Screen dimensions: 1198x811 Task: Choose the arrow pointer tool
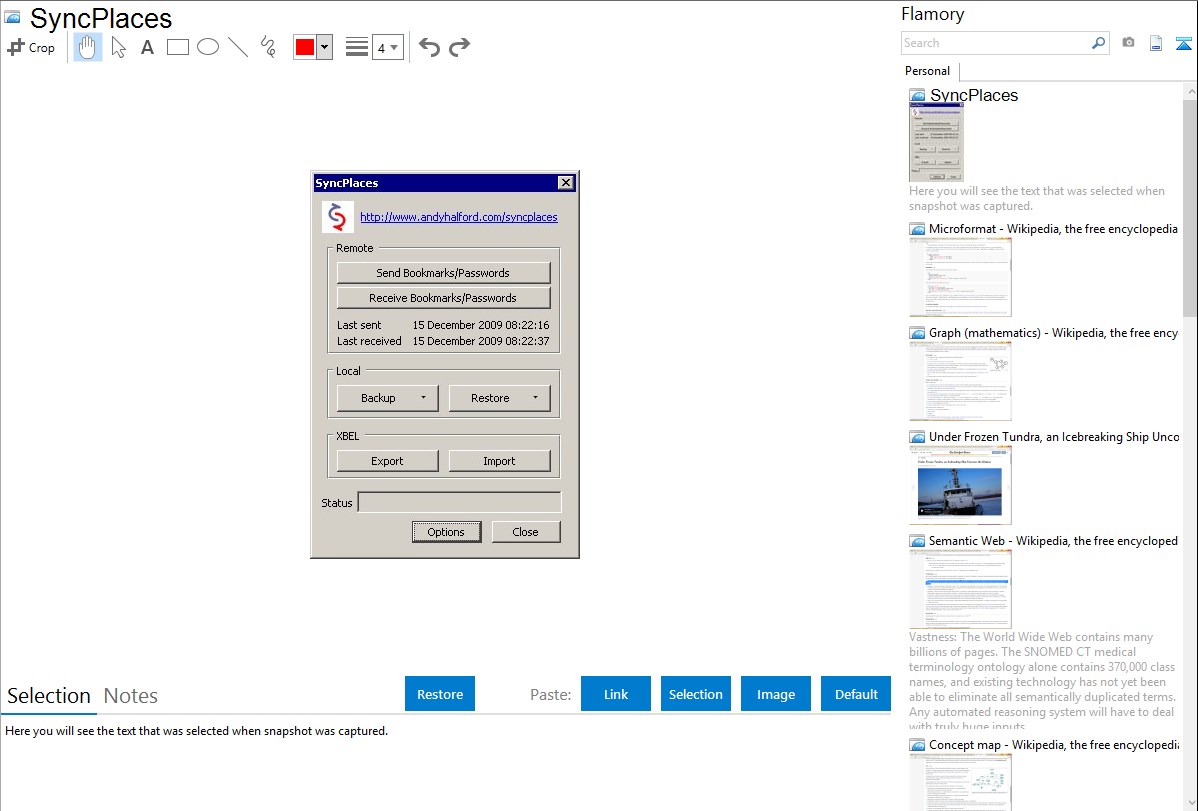pyautogui.click(x=119, y=47)
